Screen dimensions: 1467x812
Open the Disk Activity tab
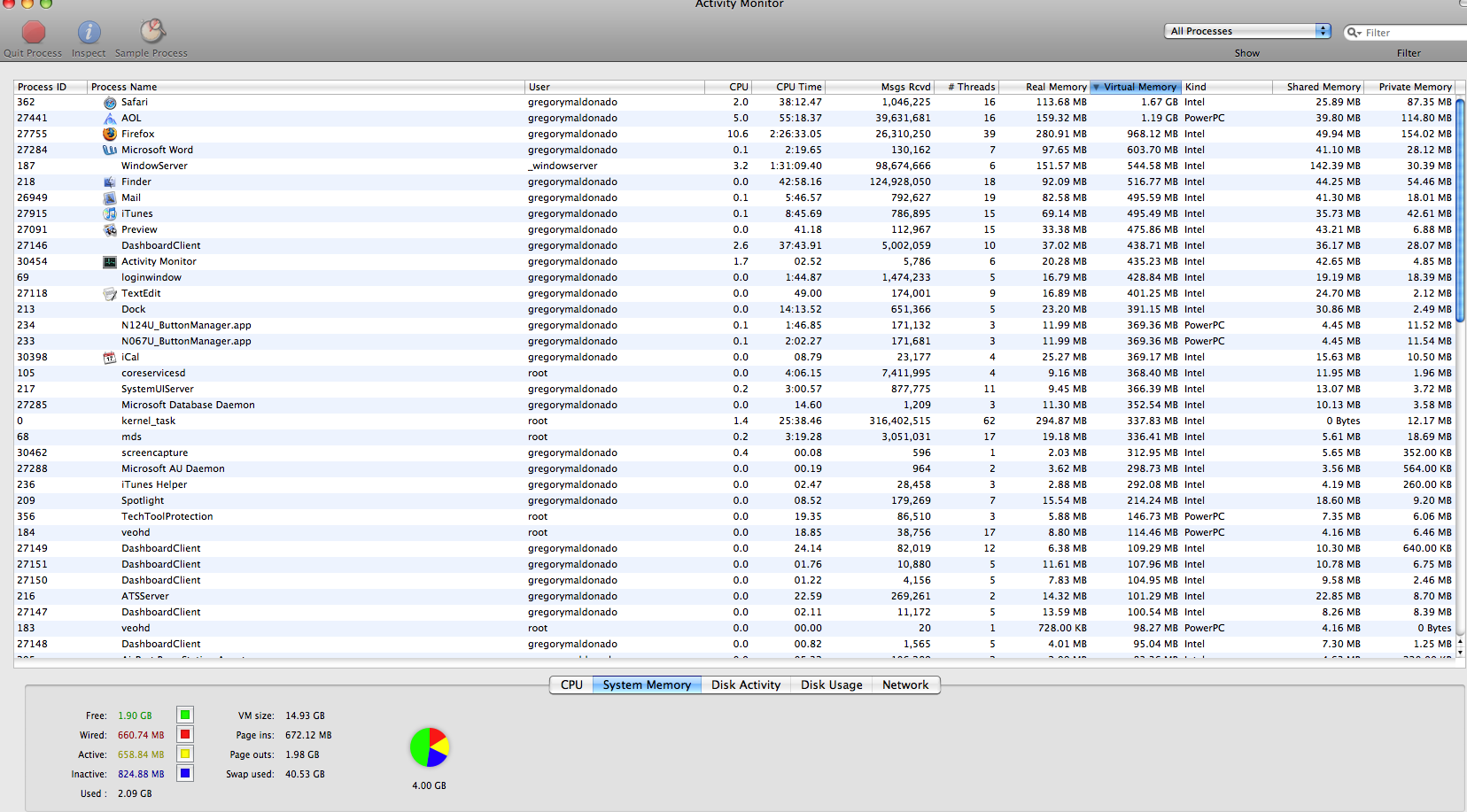click(746, 685)
